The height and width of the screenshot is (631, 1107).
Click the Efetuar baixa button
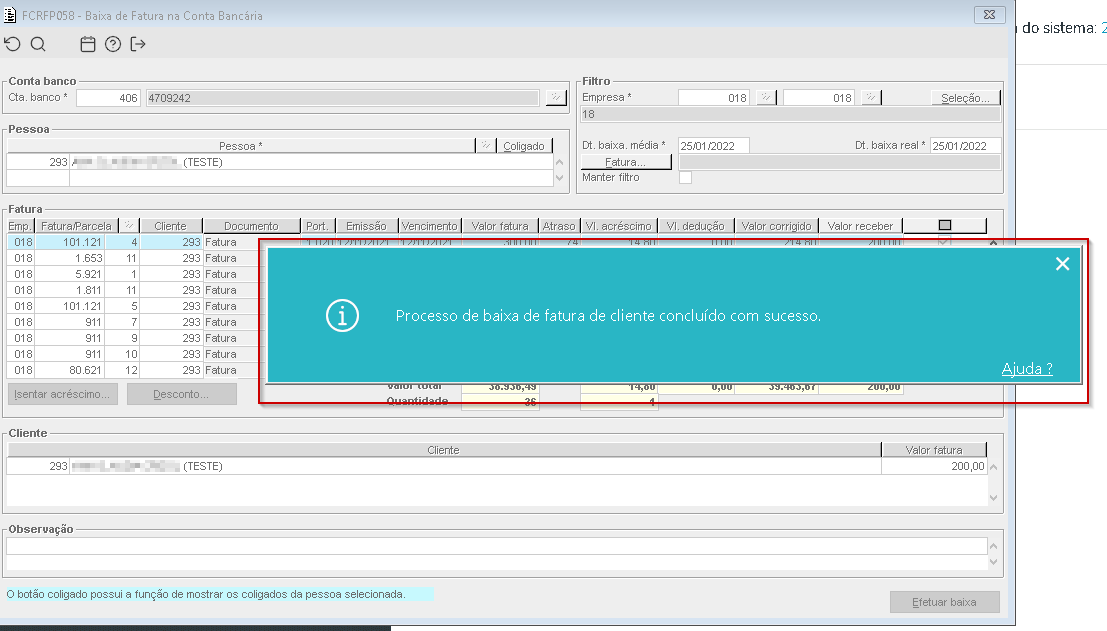pyautogui.click(x=945, y=602)
